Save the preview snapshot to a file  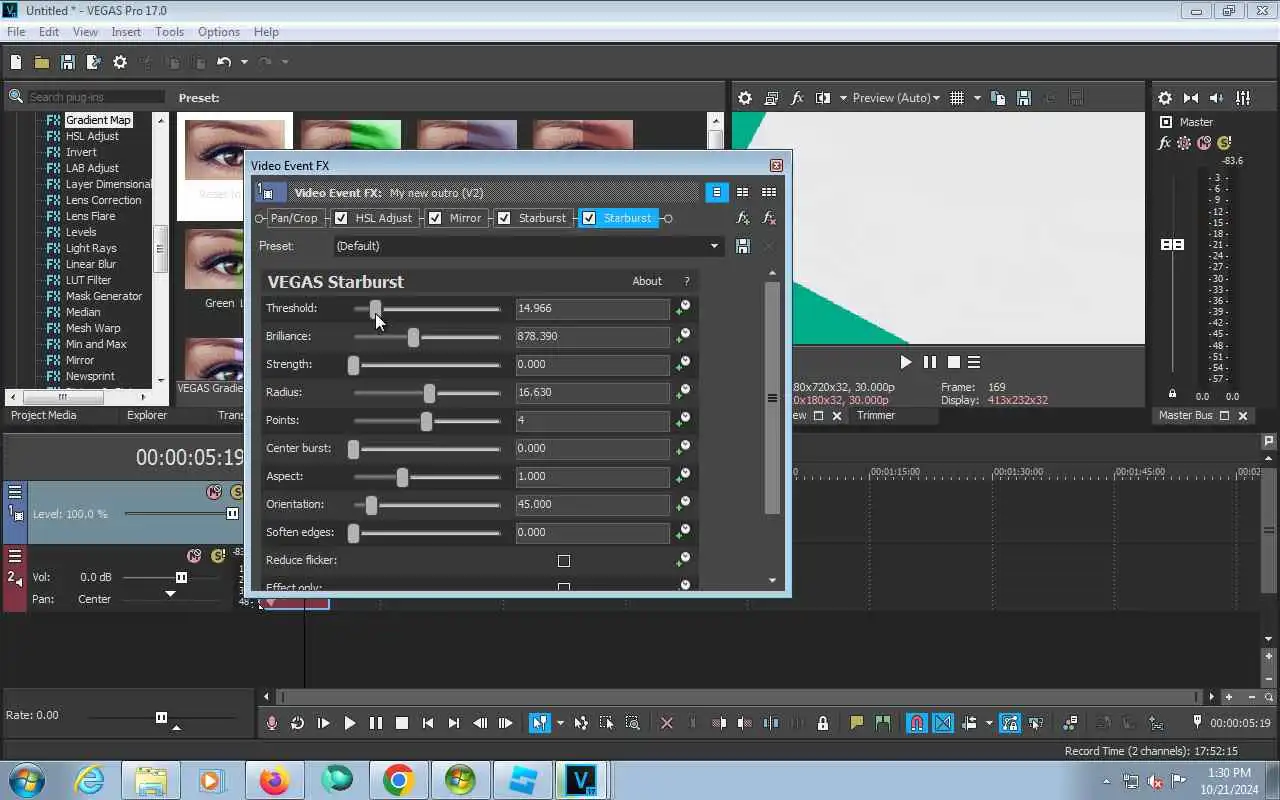click(1024, 98)
